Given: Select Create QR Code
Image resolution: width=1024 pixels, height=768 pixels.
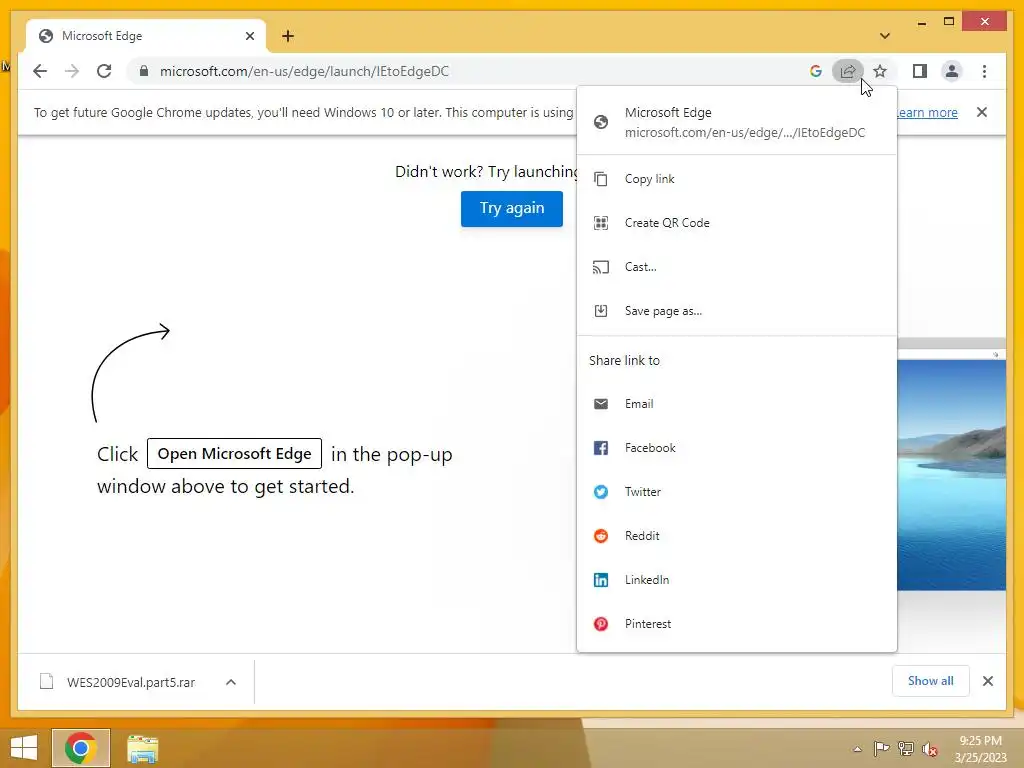Looking at the screenshot, I should click(737, 223).
